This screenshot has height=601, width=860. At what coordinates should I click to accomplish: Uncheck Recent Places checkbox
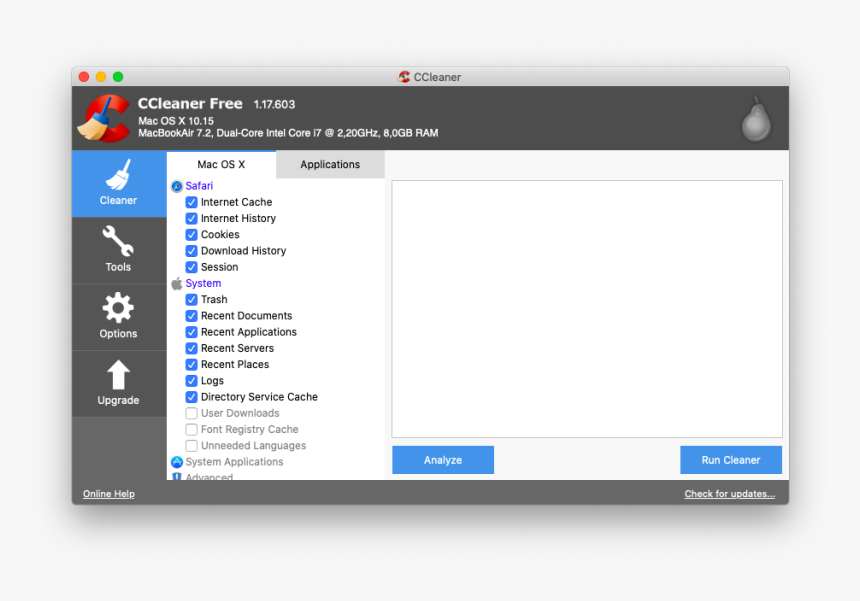(191, 365)
